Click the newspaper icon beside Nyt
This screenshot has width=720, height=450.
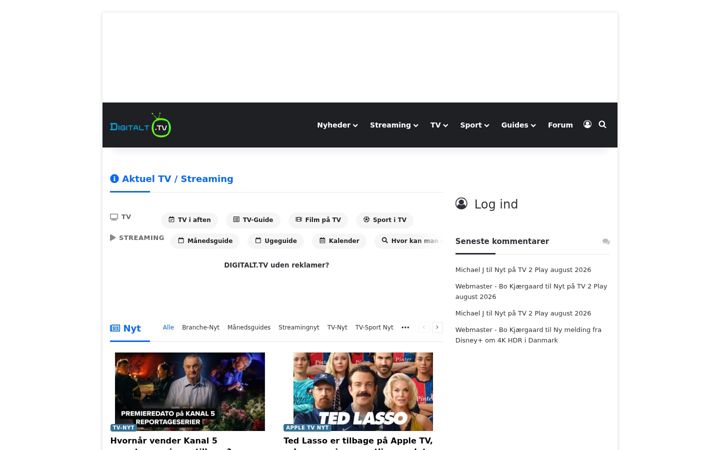click(x=115, y=328)
